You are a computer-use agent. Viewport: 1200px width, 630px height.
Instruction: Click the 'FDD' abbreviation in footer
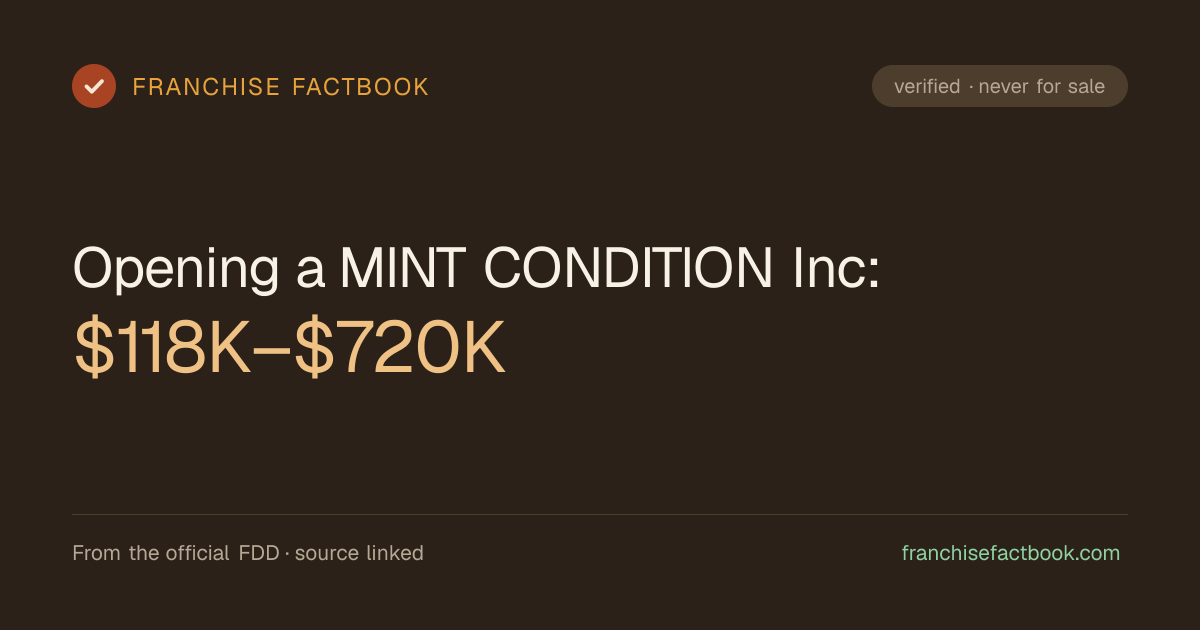click(x=259, y=553)
